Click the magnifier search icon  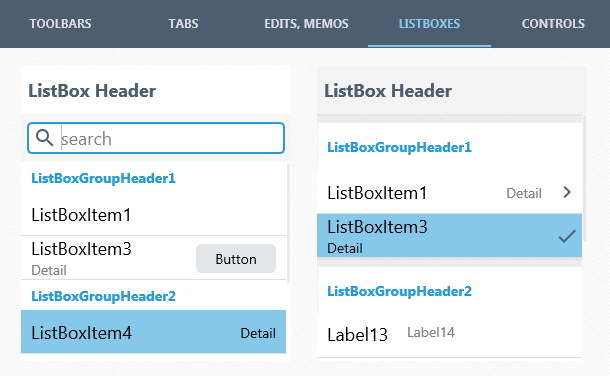click(44, 138)
